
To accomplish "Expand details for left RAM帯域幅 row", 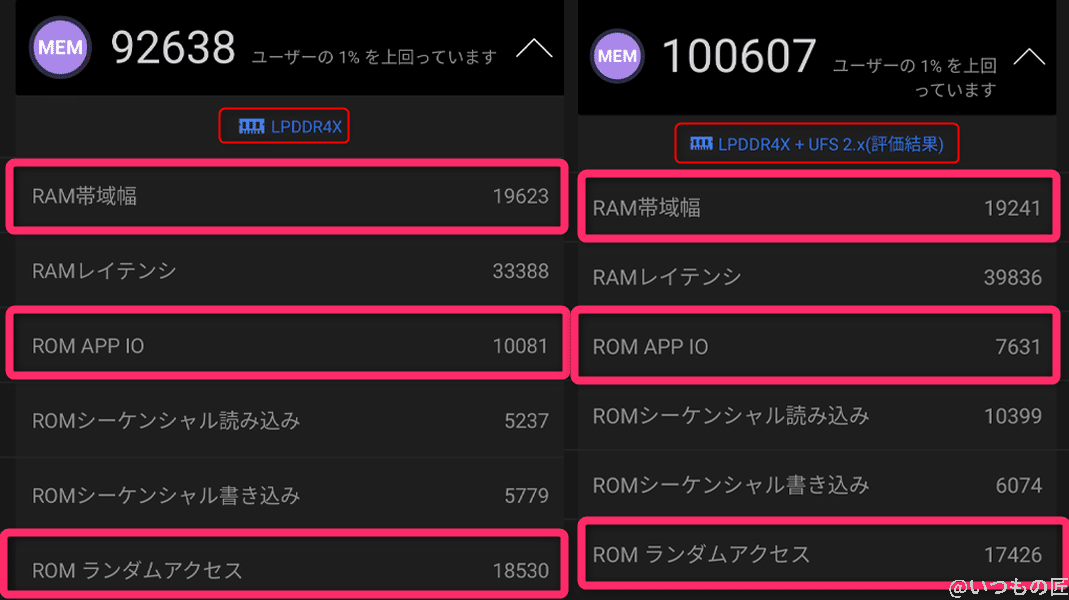I will (287, 197).
